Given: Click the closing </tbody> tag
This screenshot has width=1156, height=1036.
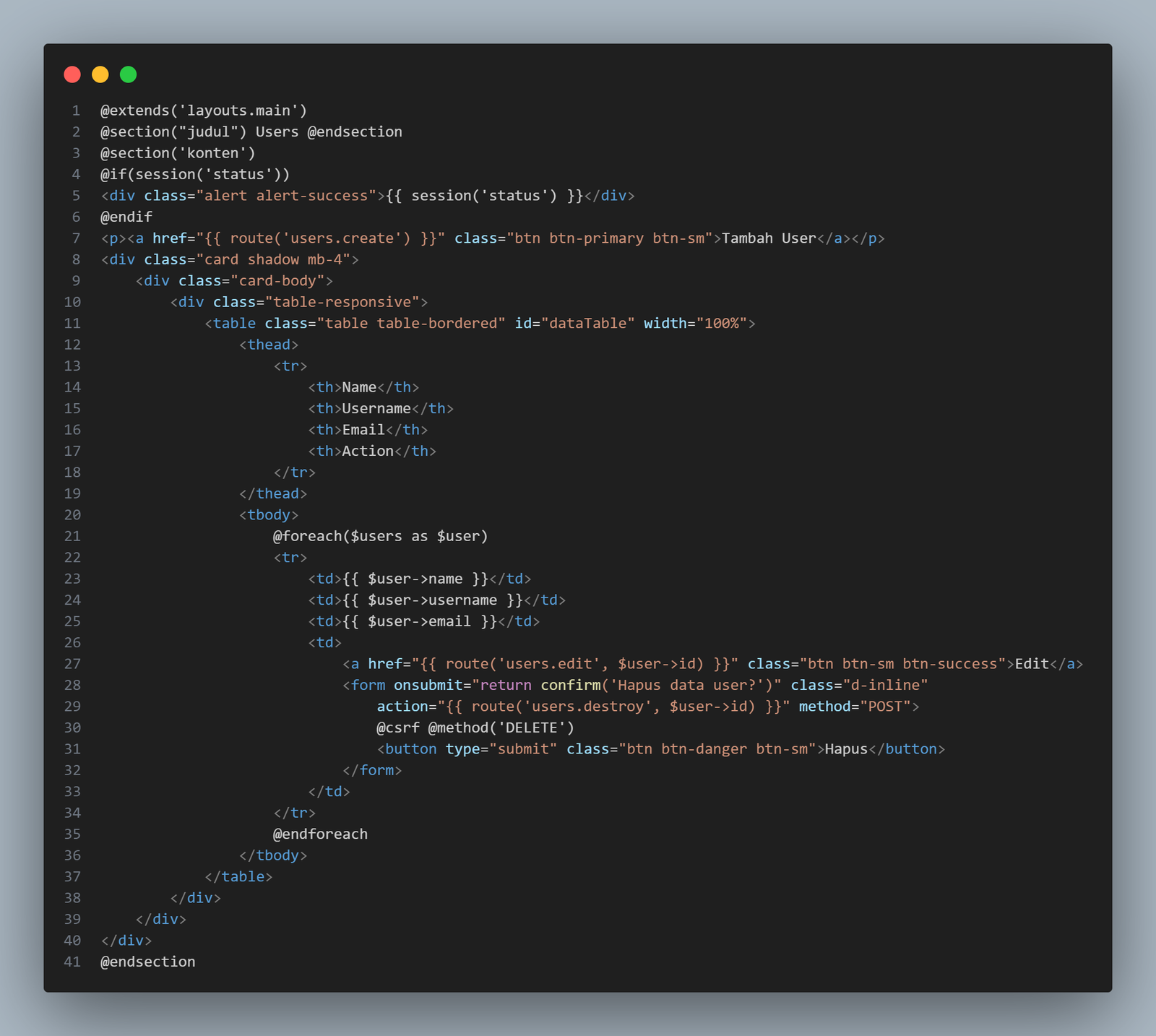Looking at the screenshot, I should pyautogui.click(x=273, y=855).
